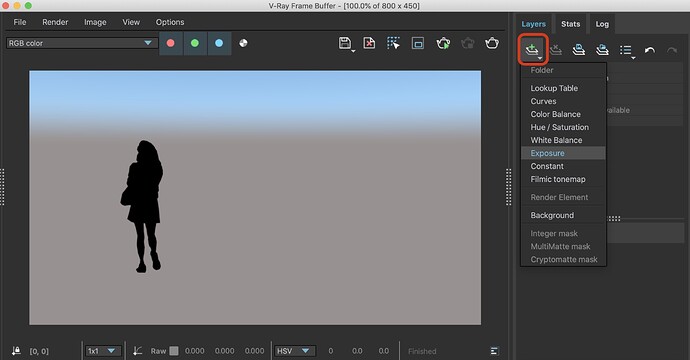
Task: Click the MultiMatte mask menu entry
Action: coord(560,246)
